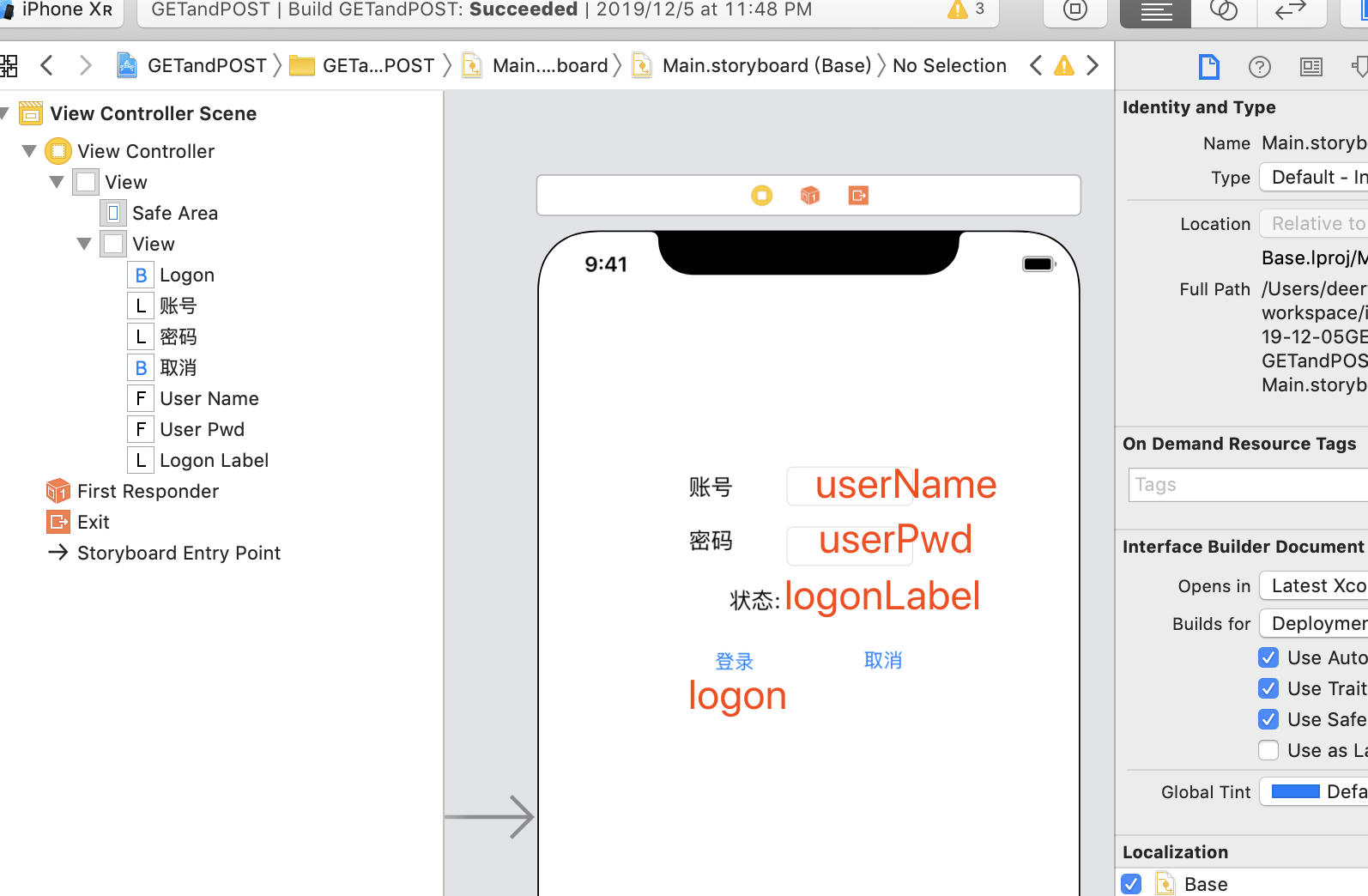Screen dimensions: 1368x896
Task: Go back in navigation history
Action: [x=47, y=65]
